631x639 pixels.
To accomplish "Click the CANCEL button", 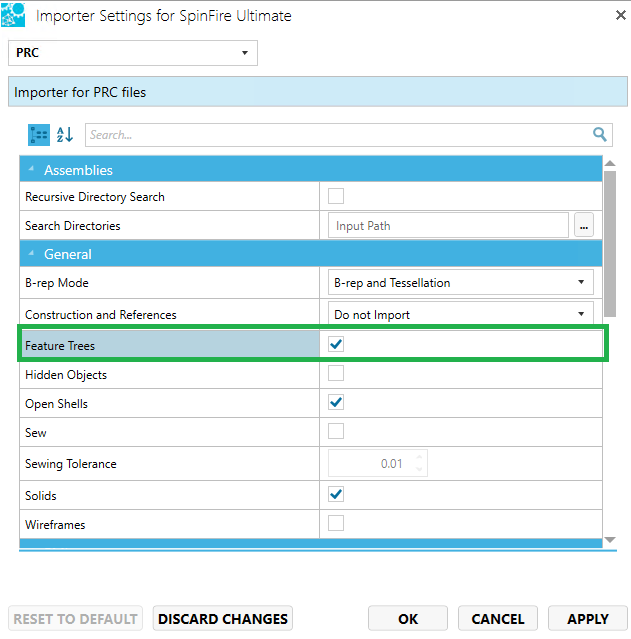I will 498,619.
